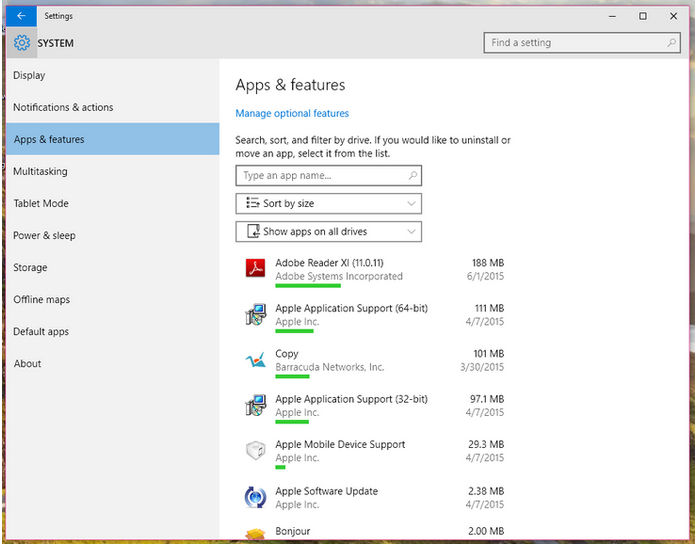Select the Bonjour entry name
The height and width of the screenshot is (544, 696).
click(x=293, y=531)
